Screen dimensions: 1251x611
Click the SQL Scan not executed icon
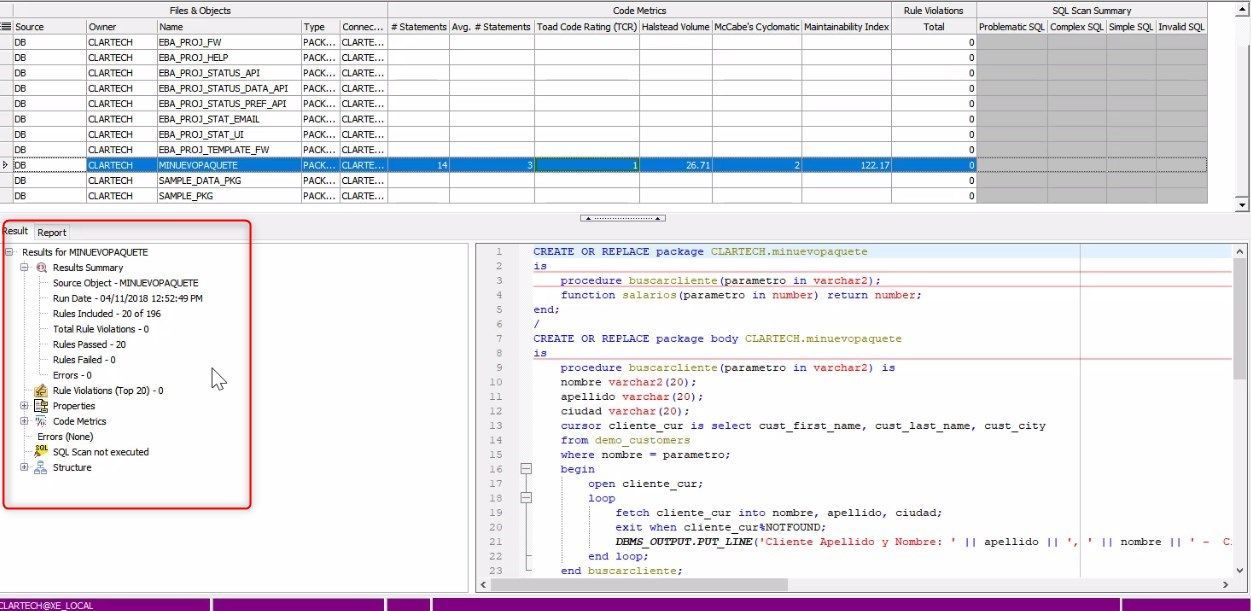point(41,452)
